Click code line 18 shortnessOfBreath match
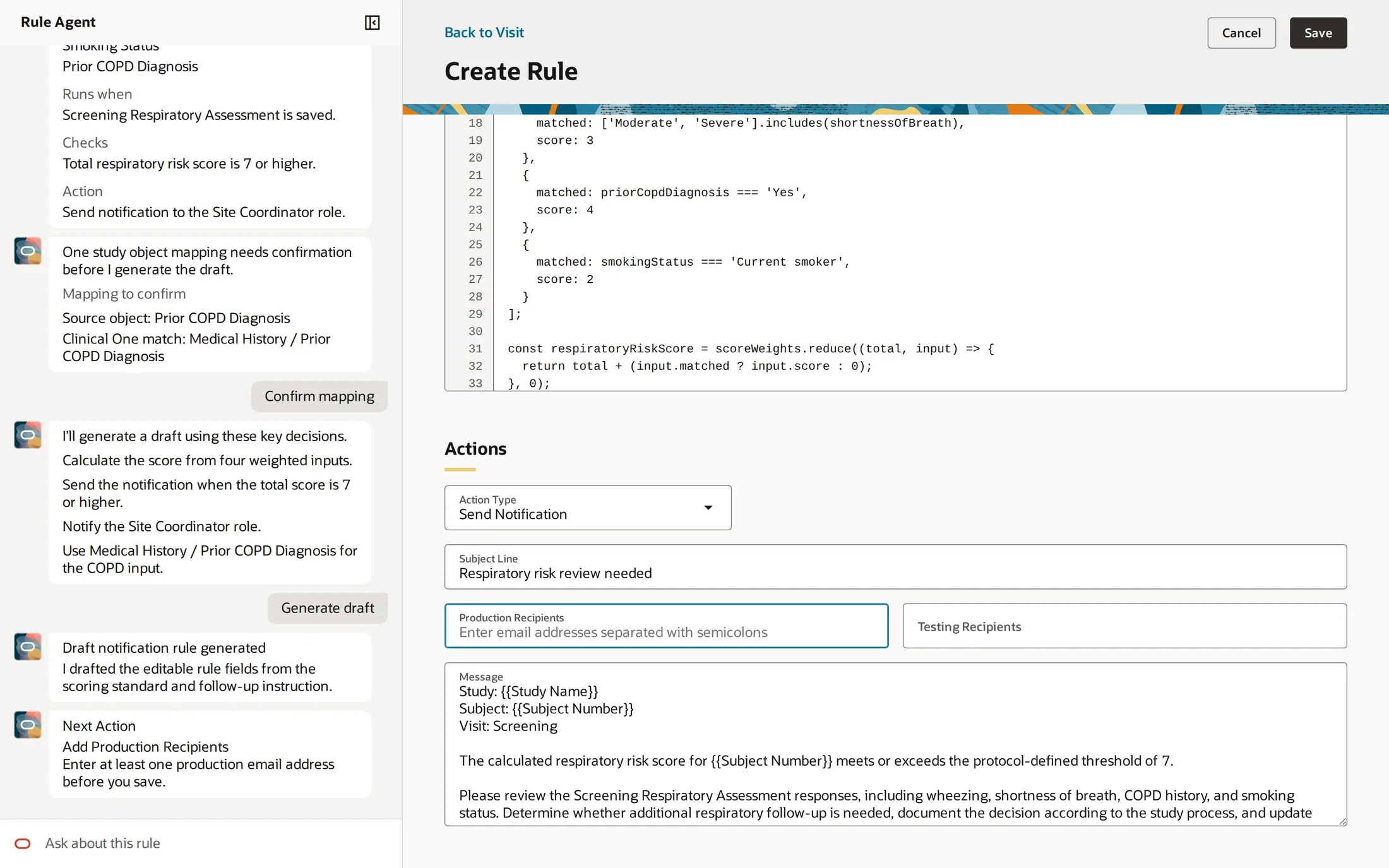This screenshot has width=1389, height=868. coord(751,123)
